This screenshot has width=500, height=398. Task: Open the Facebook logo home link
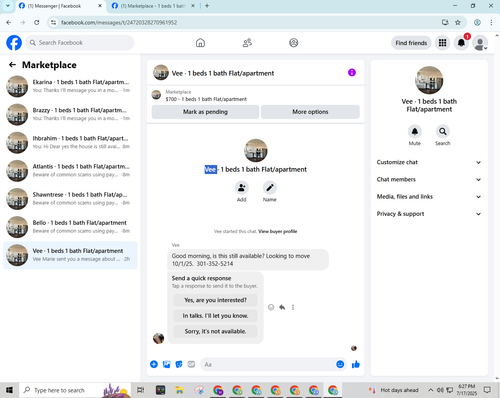click(14, 43)
